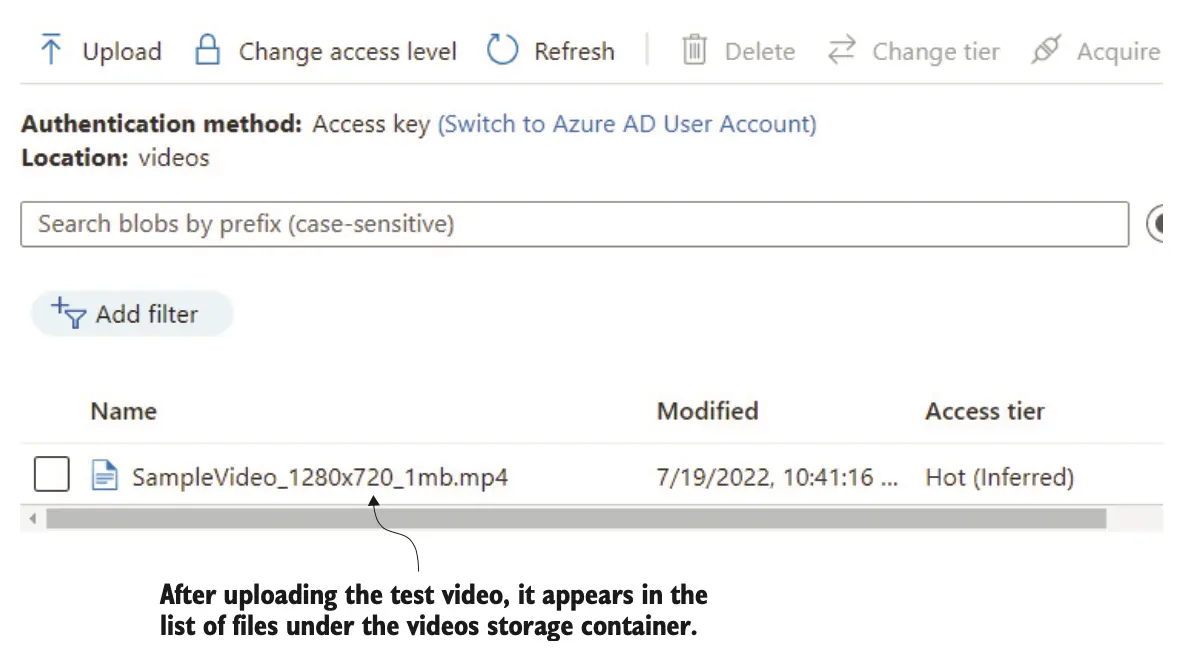This screenshot has height=662, width=1184.
Task: Click the horizontal scrollbar thumb
Action: pos(575,518)
